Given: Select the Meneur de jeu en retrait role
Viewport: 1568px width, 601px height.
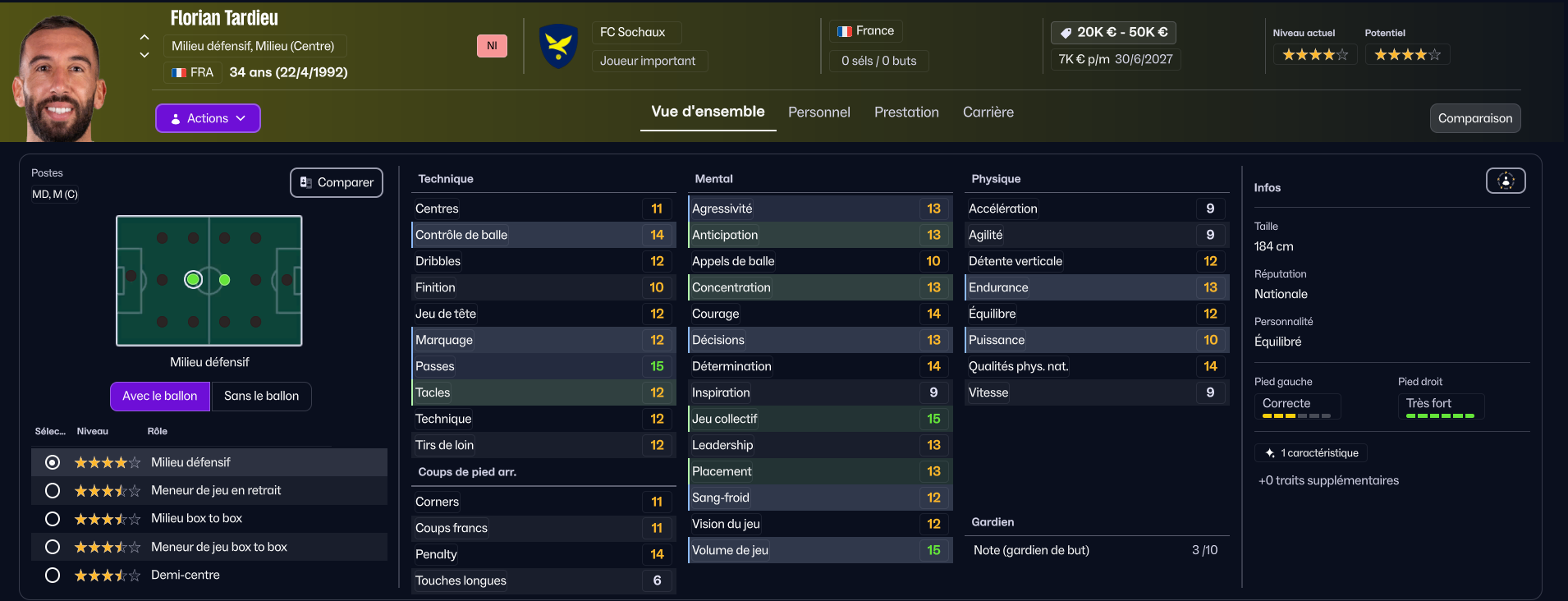Looking at the screenshot, I should coord(53,490).
